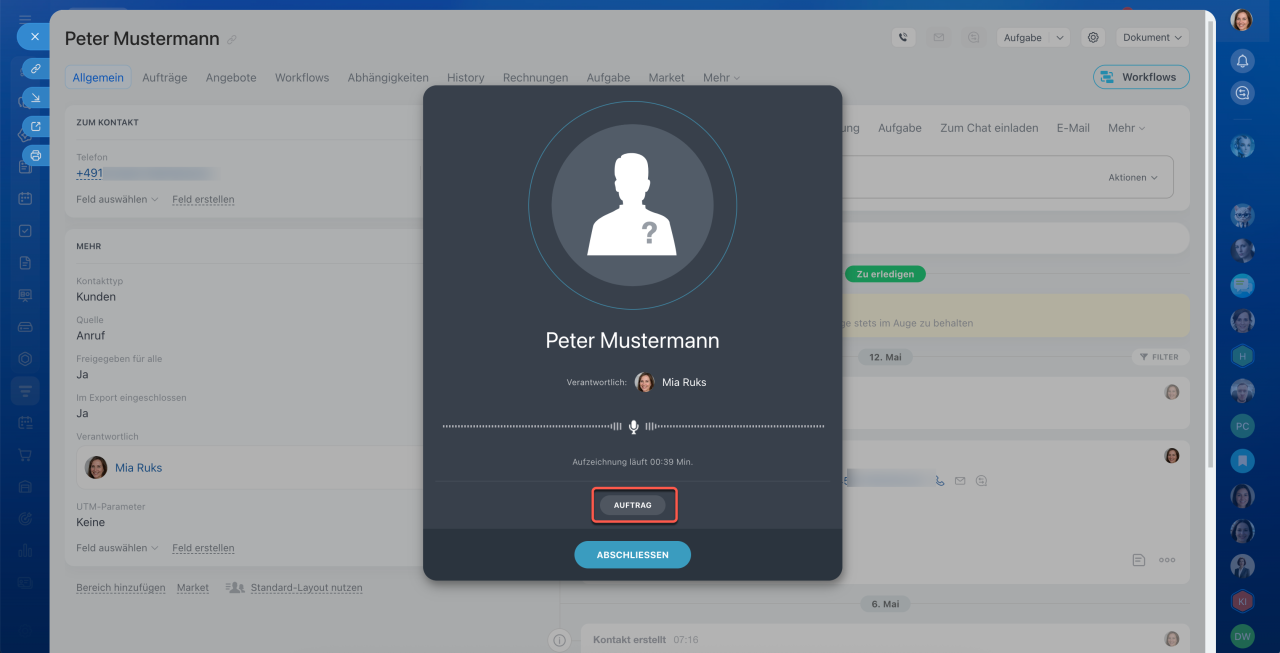This screenshot has width=1280, height=653.
Task: Open the notifications bell icon
Action: [1242, 60]
